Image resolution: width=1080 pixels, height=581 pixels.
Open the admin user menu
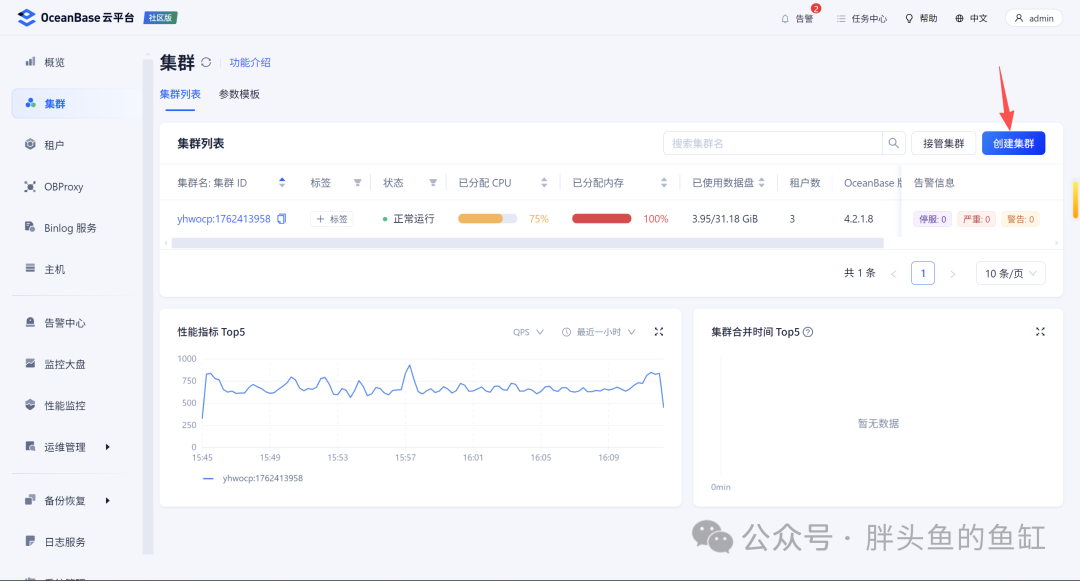coord(1034,19)
